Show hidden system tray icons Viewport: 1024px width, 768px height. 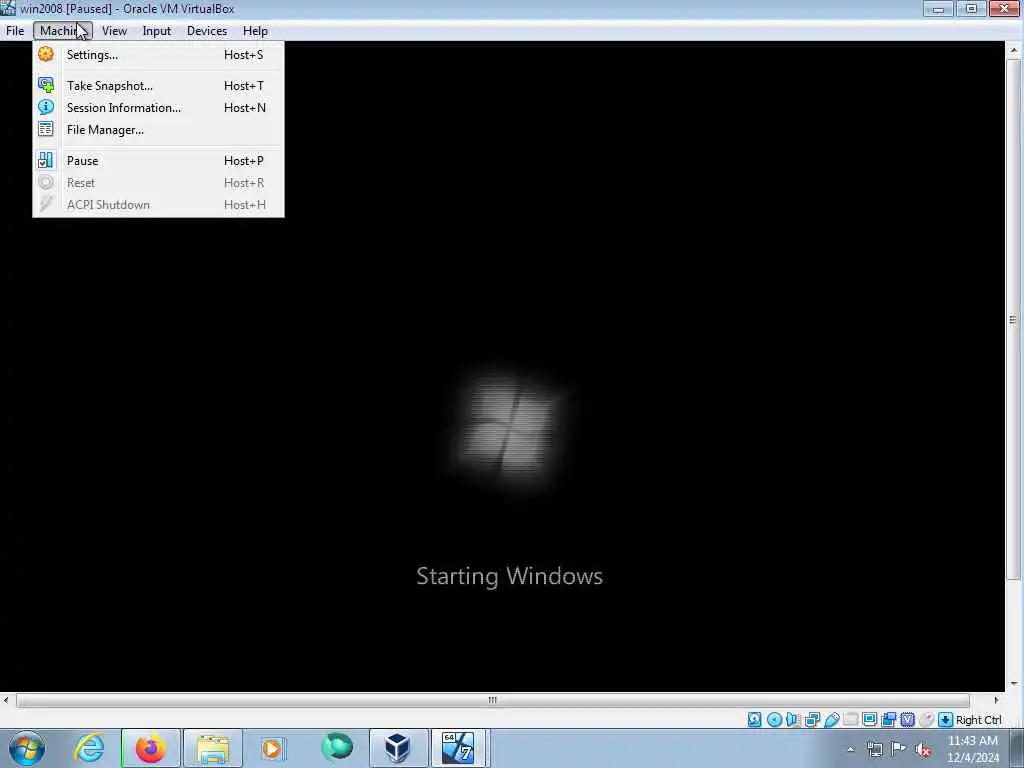(850, 750)
